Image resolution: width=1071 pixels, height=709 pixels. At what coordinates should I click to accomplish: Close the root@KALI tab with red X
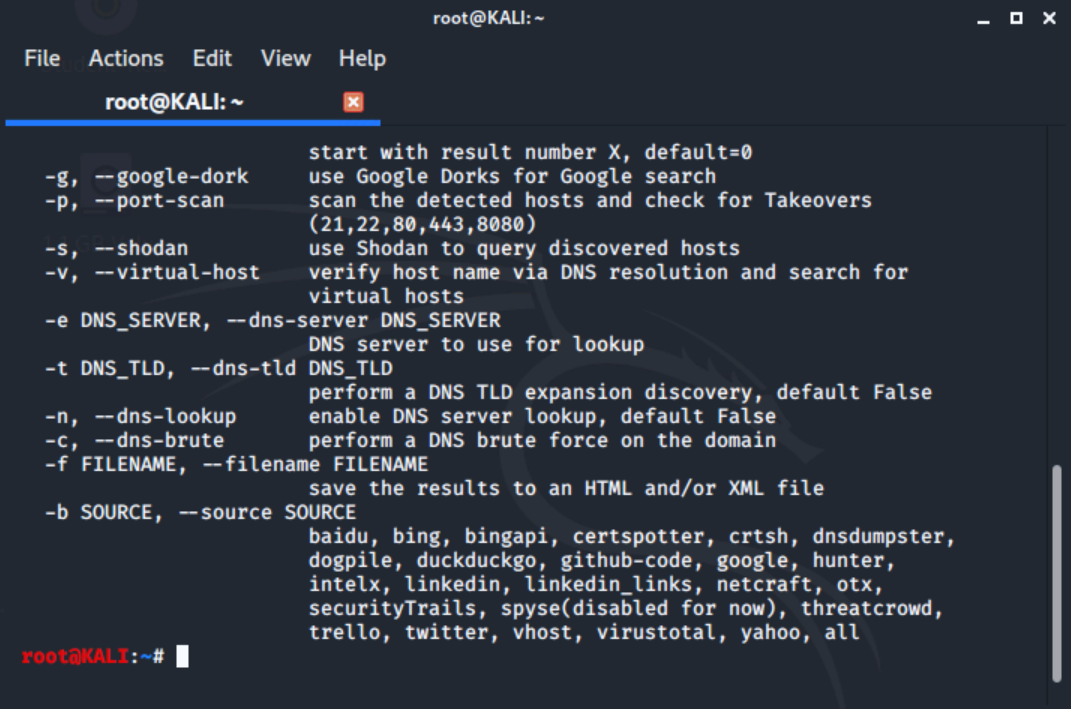(353, 102)
